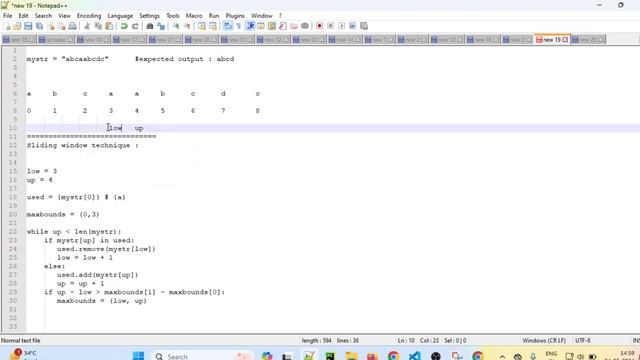The image size is (640, 360).
Task: Click the Open file toolbar icon
Action: point(17,26)
